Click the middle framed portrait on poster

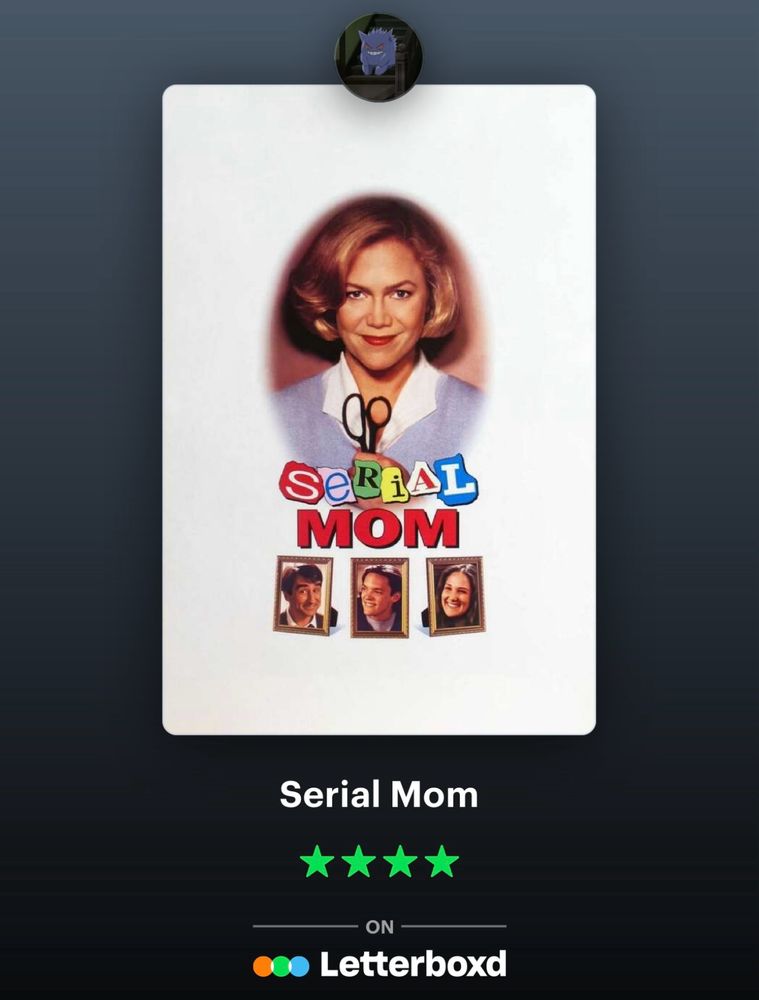pos(380,598)
